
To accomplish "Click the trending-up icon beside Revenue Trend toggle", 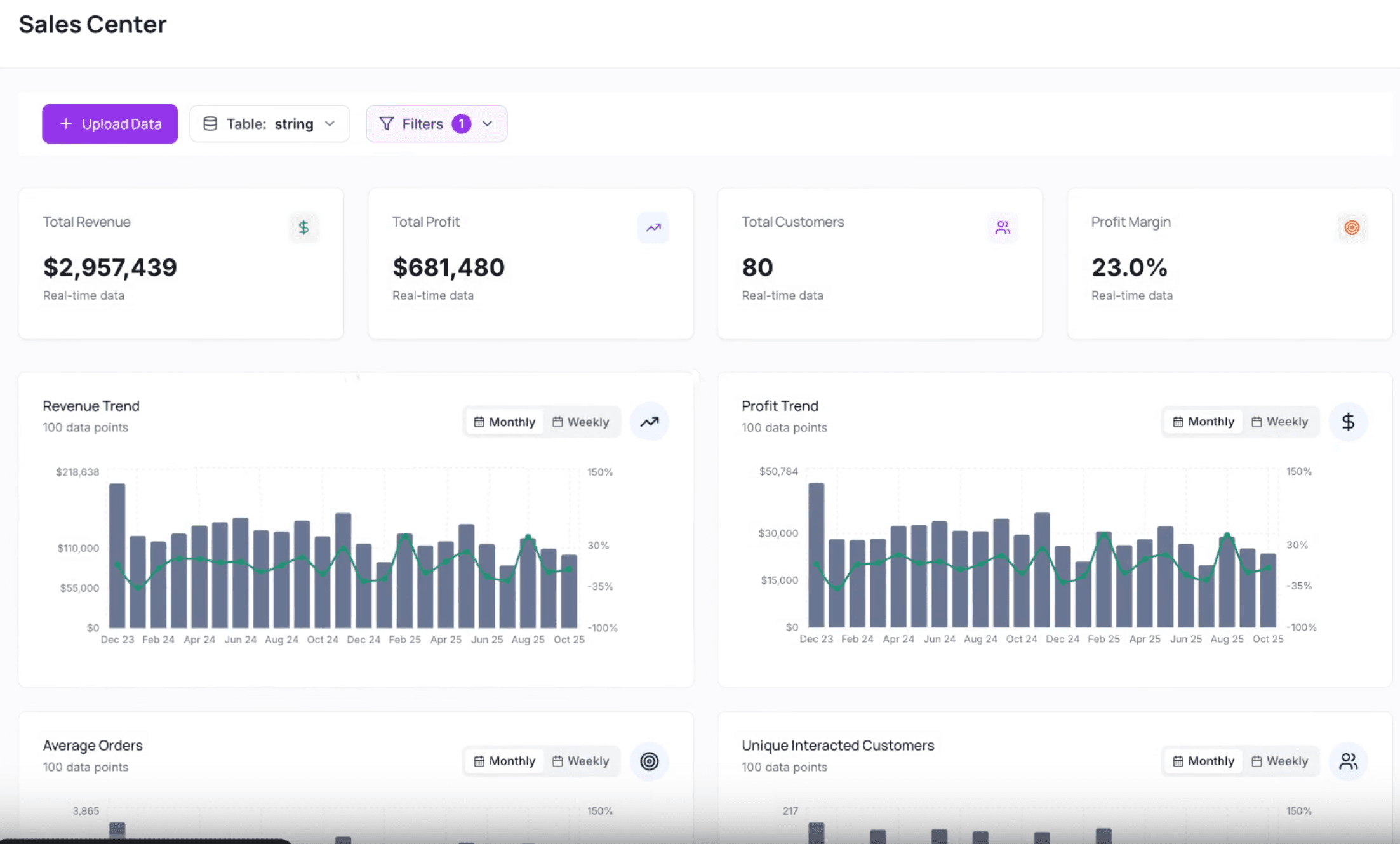I will coord(649,422).
